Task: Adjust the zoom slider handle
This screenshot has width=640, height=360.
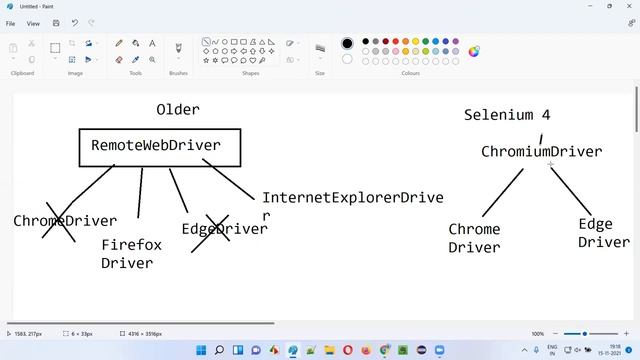Action: pos(584,334)
